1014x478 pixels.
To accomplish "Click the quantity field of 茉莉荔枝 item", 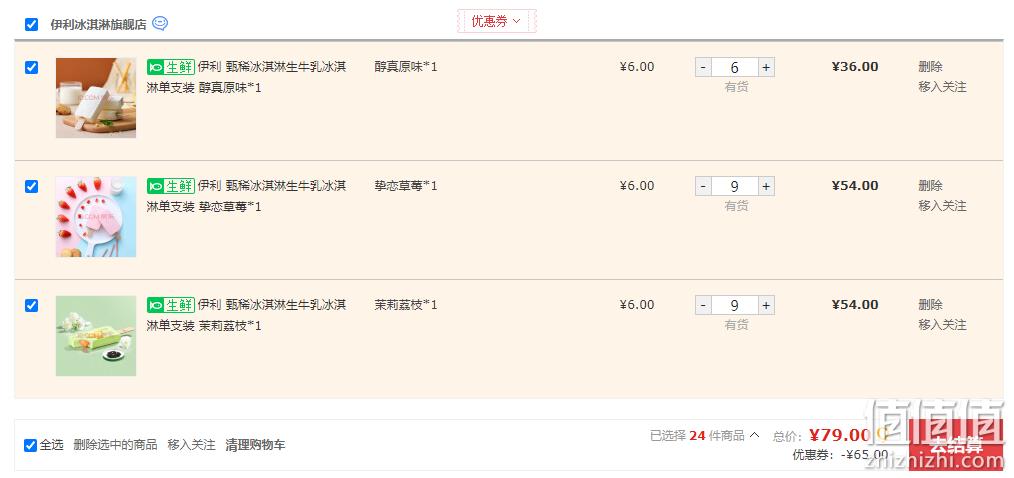I will 735,305.
